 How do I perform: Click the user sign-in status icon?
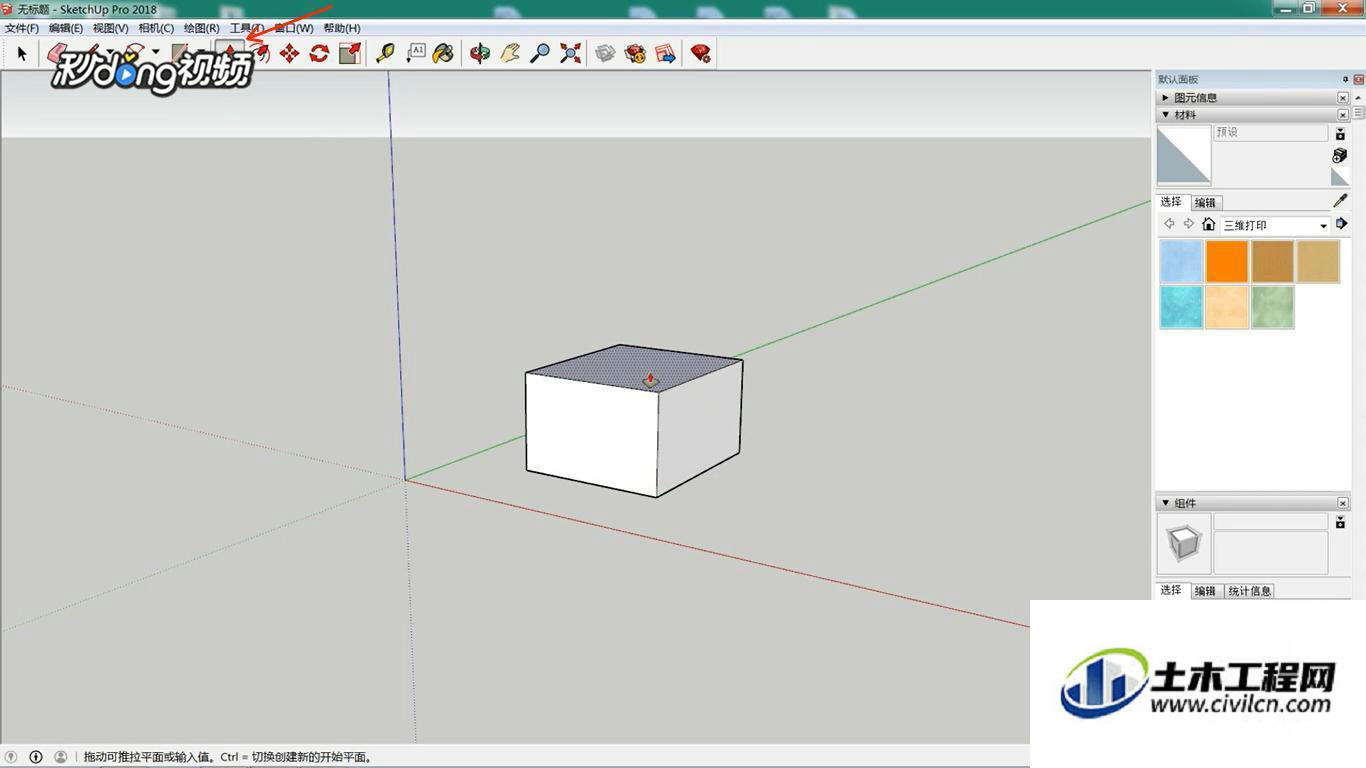pos(60,757)
